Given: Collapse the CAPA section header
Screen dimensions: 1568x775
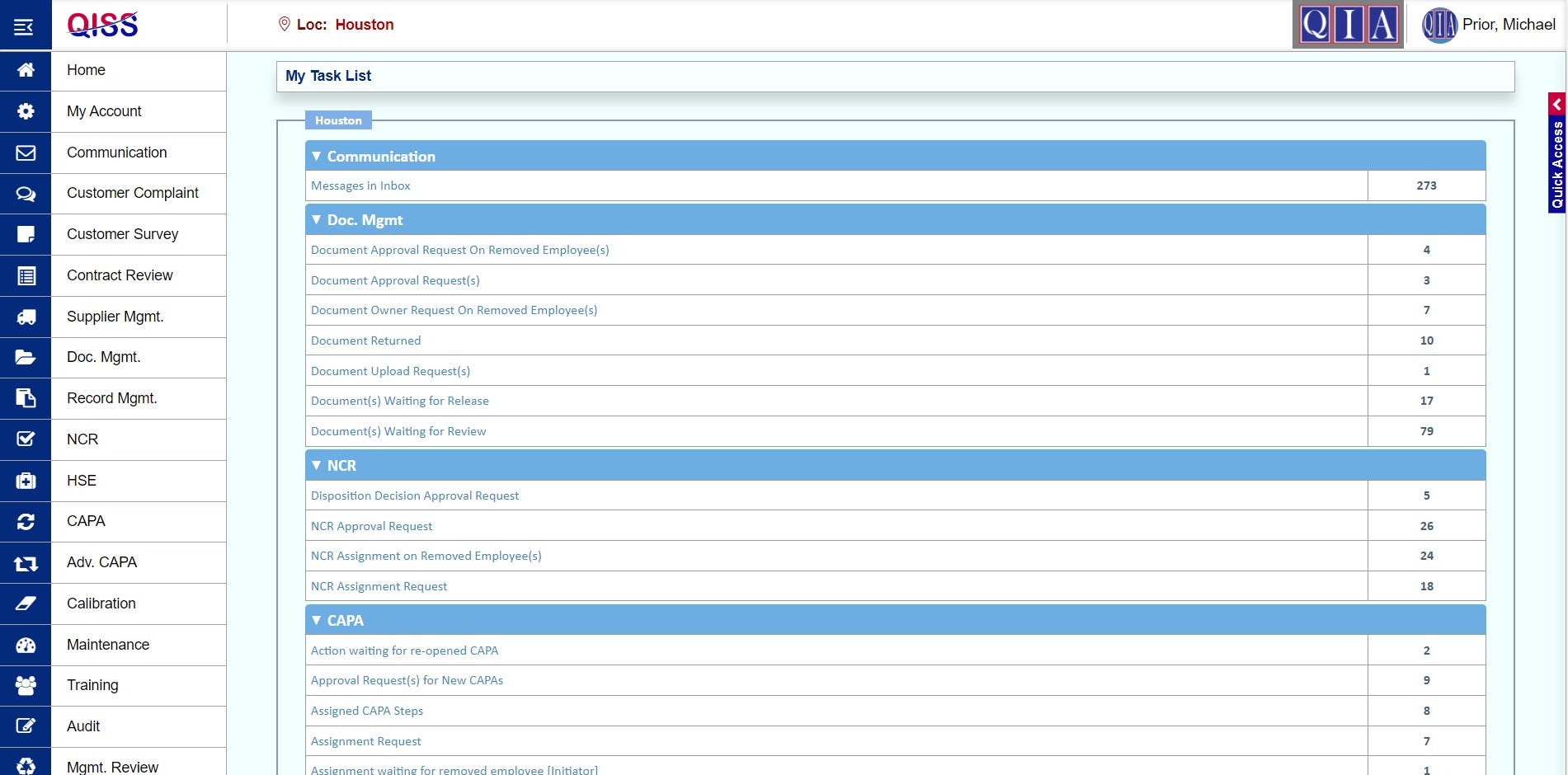Looking at the screenshot, I should pos(317,619).
